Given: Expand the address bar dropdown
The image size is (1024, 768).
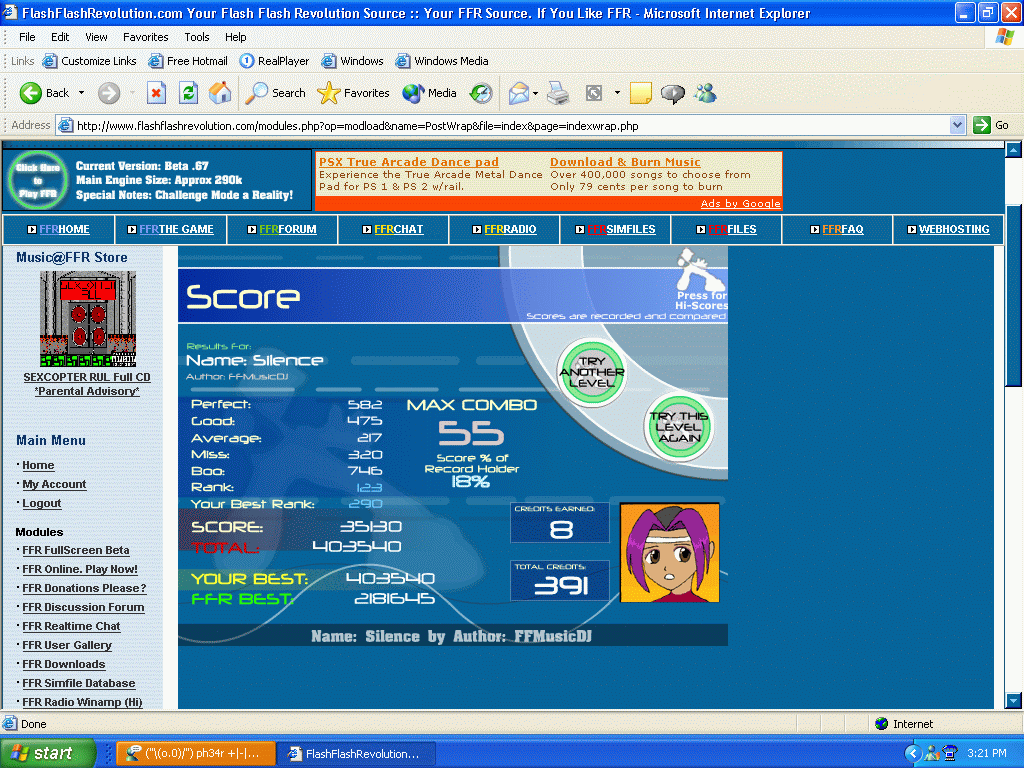Looking at the screenshot, I should pyautogui.click(x=957, y=125).
